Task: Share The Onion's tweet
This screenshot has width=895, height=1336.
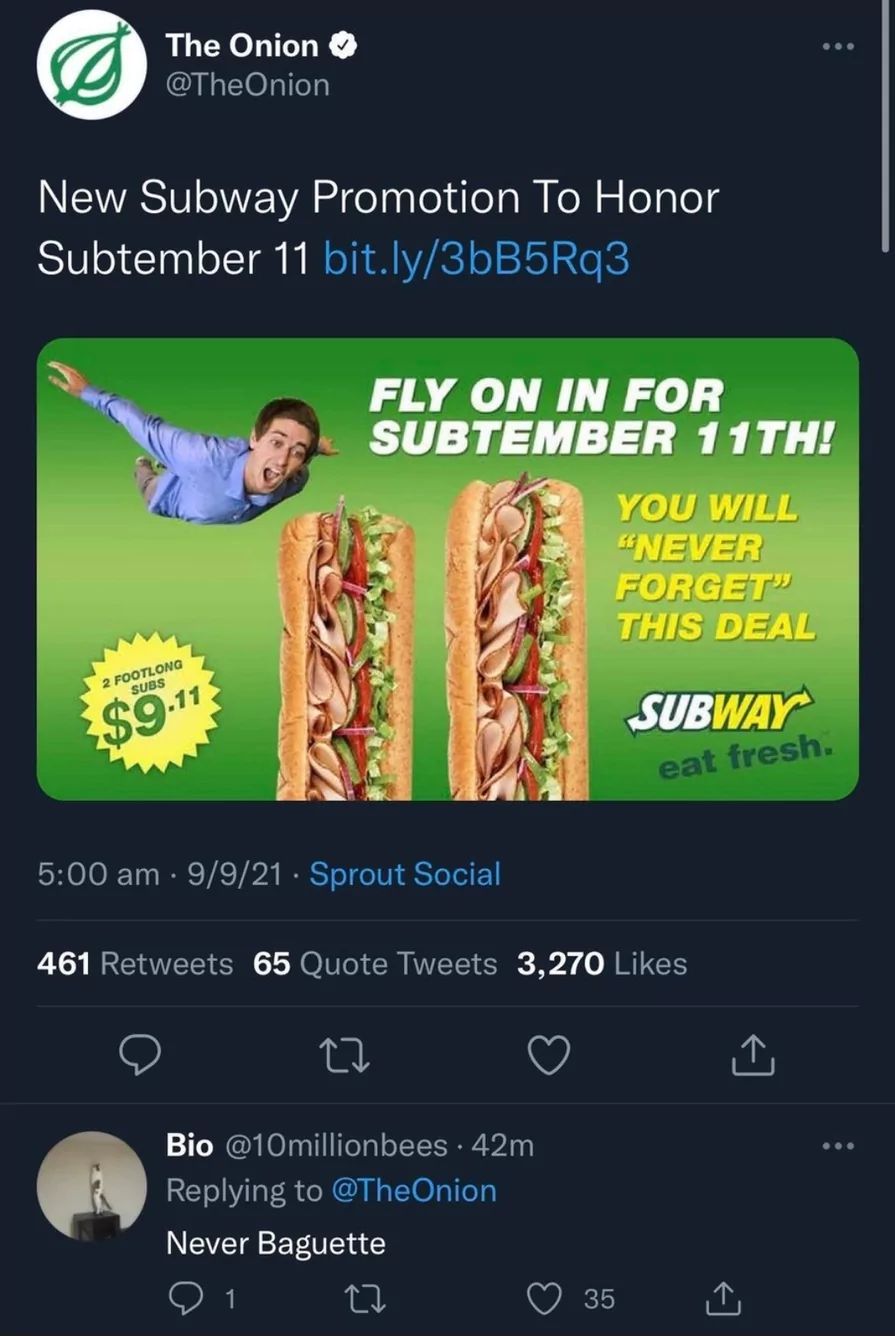Action: [x=754, y=1055]
